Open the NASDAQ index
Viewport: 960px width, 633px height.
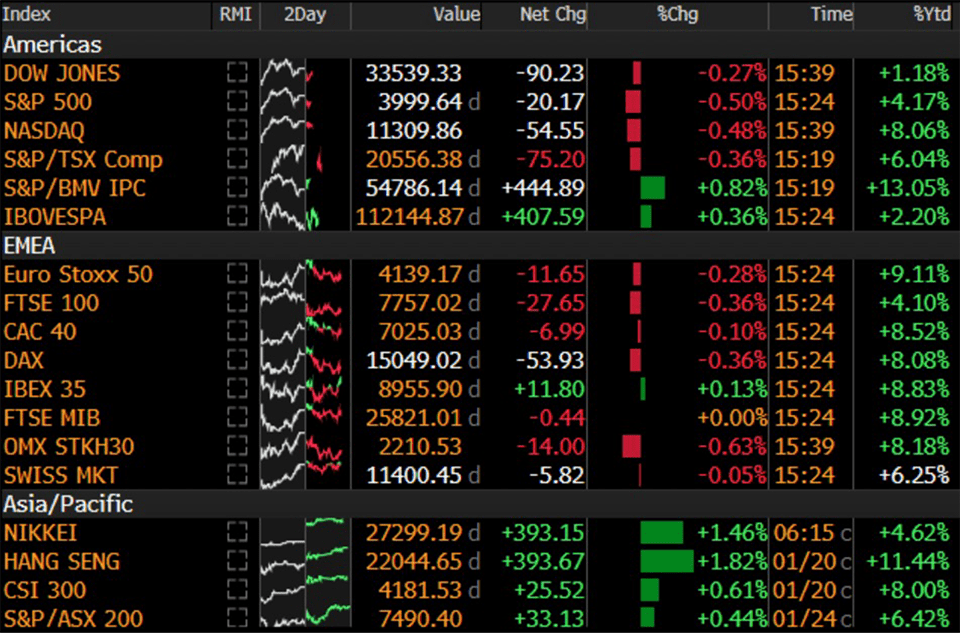tap(44, 130)
